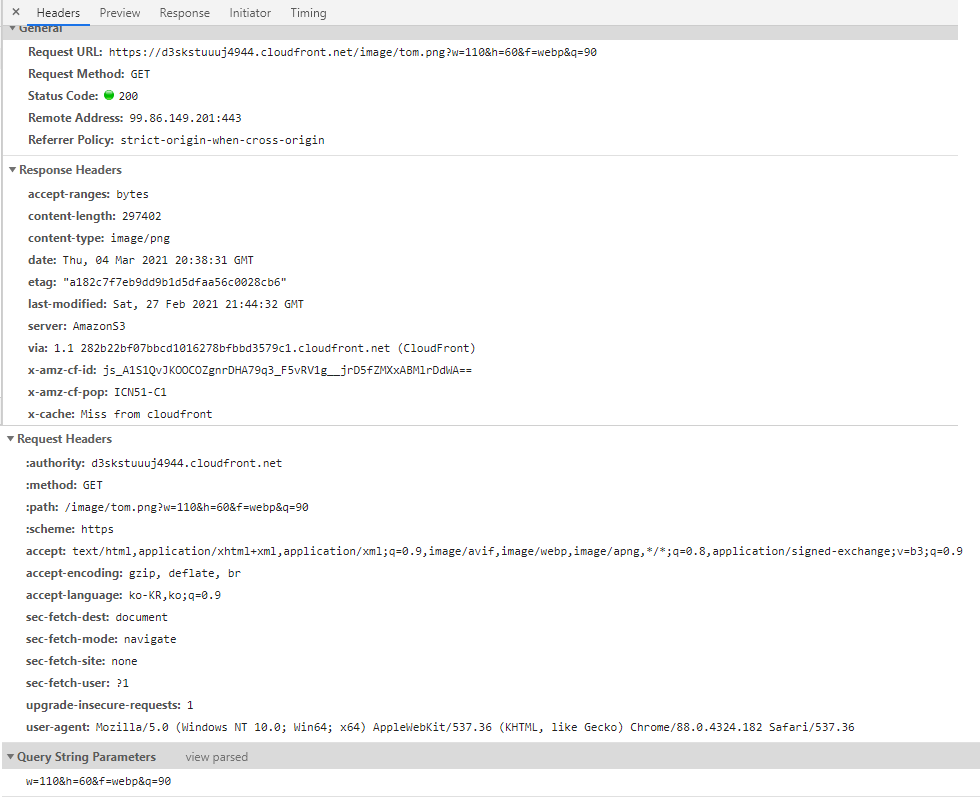This screenshot has height=798, width=980.
Task: Select the accept-language ko-KR value
Action: tap(174, 596)
